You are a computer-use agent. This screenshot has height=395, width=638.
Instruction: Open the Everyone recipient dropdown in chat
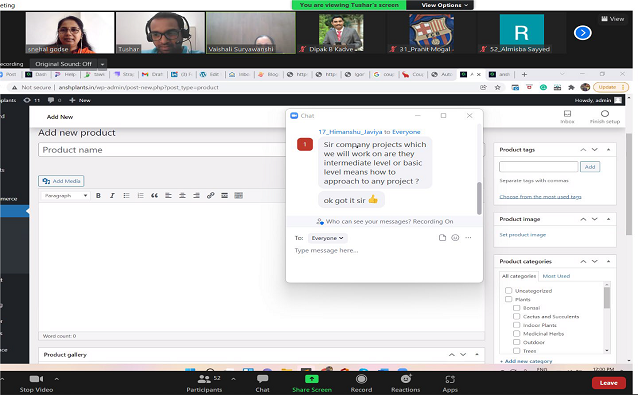(x=327, y=238)
